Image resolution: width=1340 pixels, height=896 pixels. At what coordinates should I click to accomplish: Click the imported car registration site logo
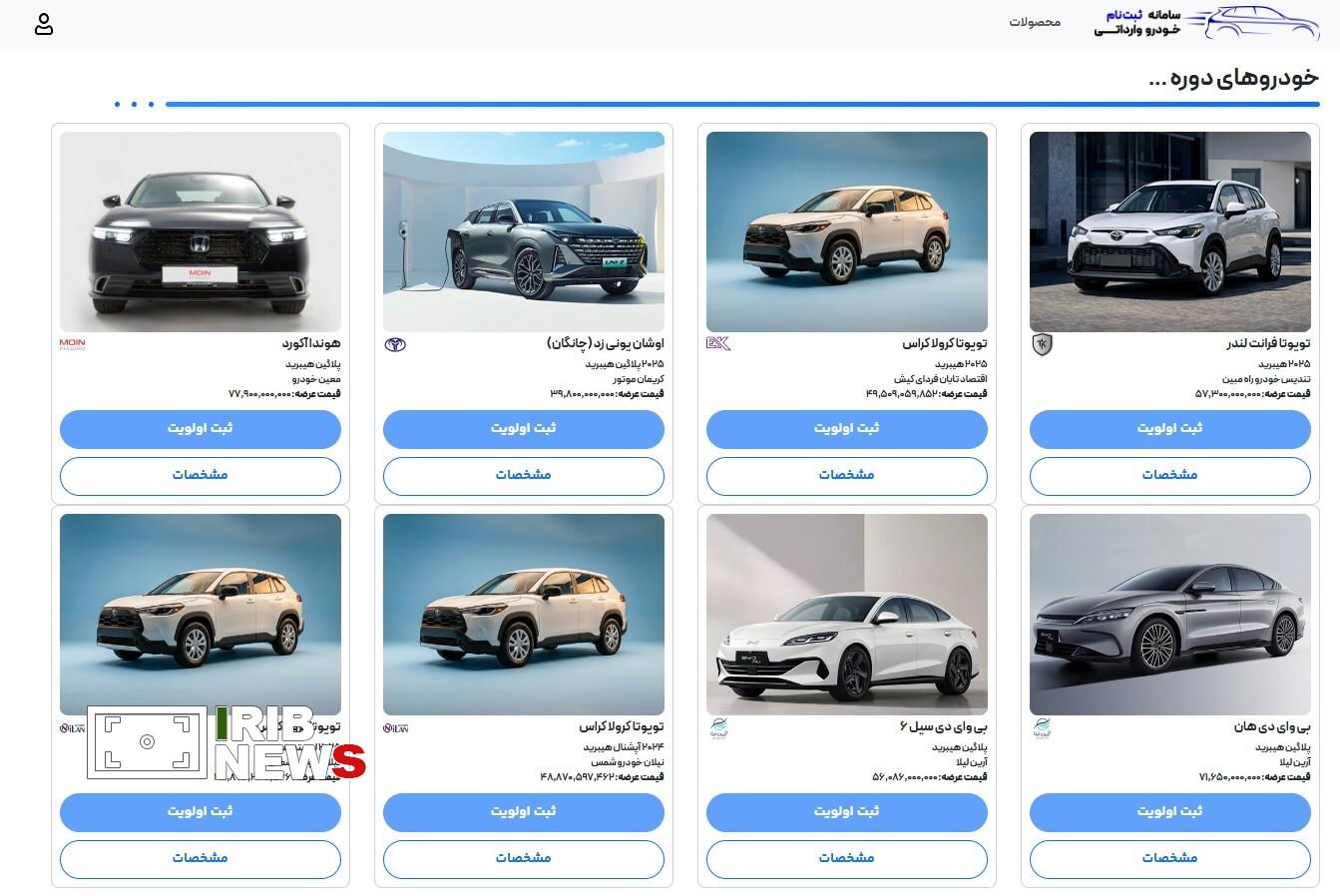point(1206,23)
